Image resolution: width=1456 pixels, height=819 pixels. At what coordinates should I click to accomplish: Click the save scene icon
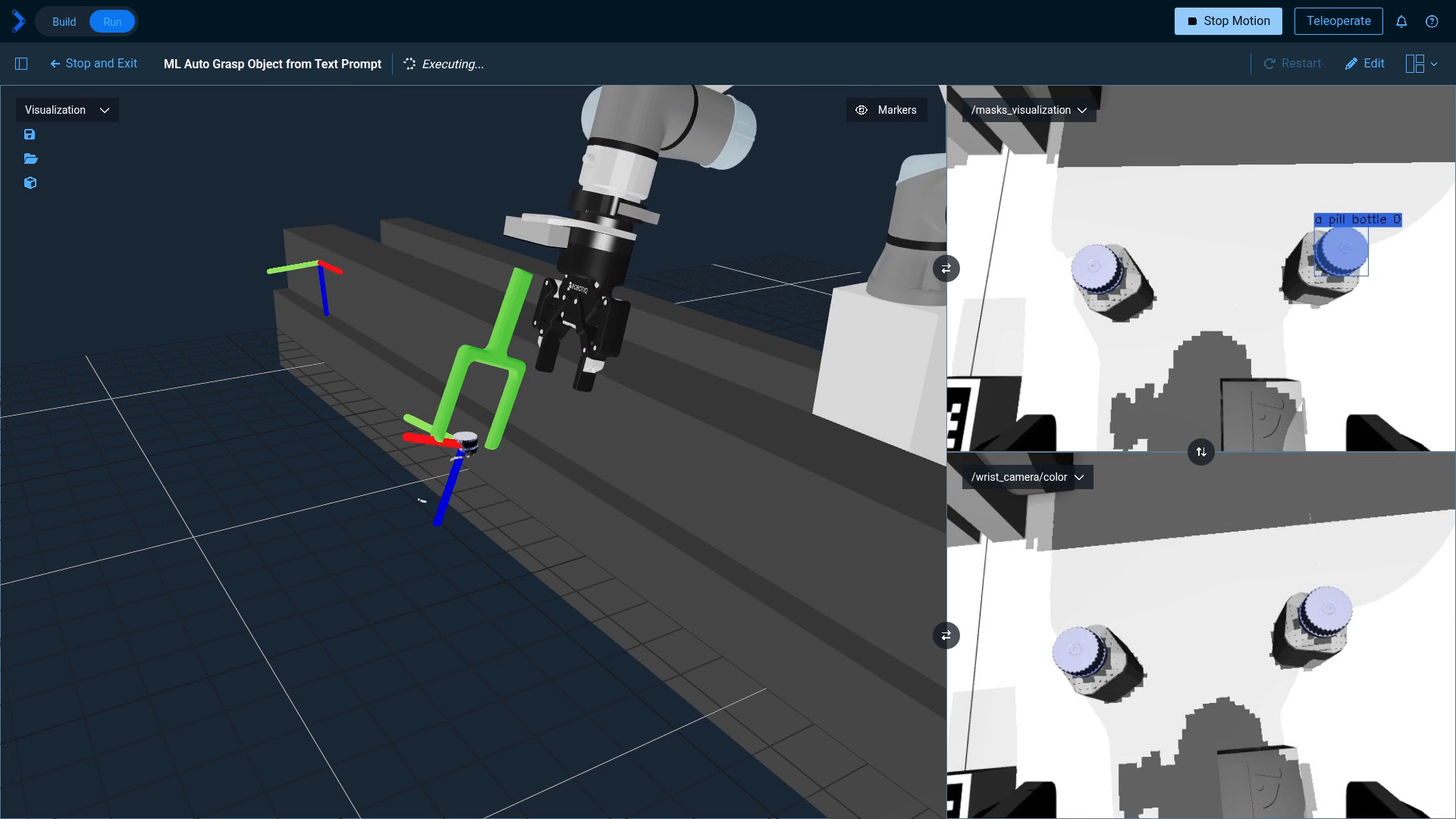tap(30, 134)
